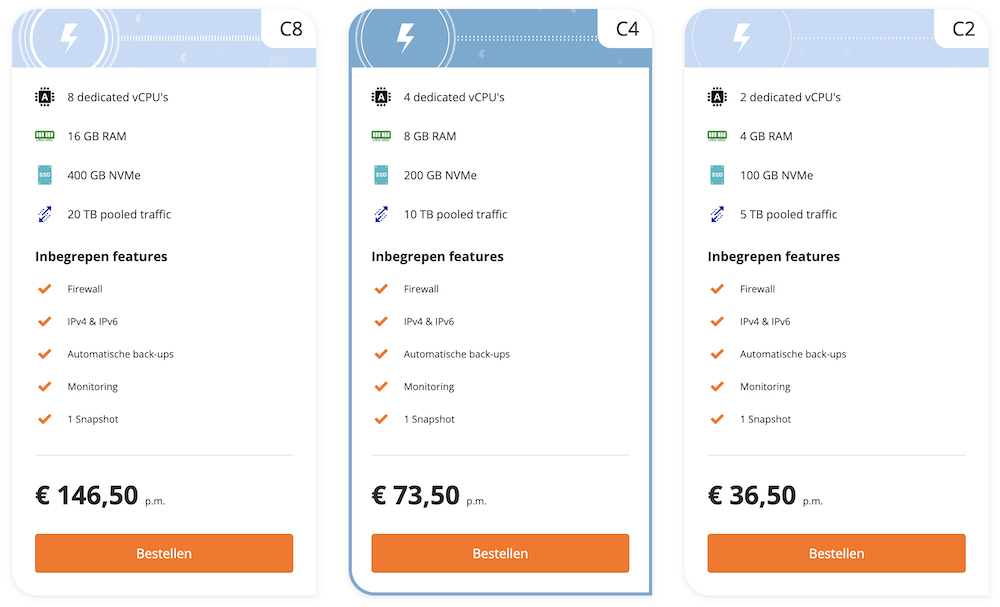
Task: Click Bestellen on the C4 plan
Action: click(x=500, y=553)
